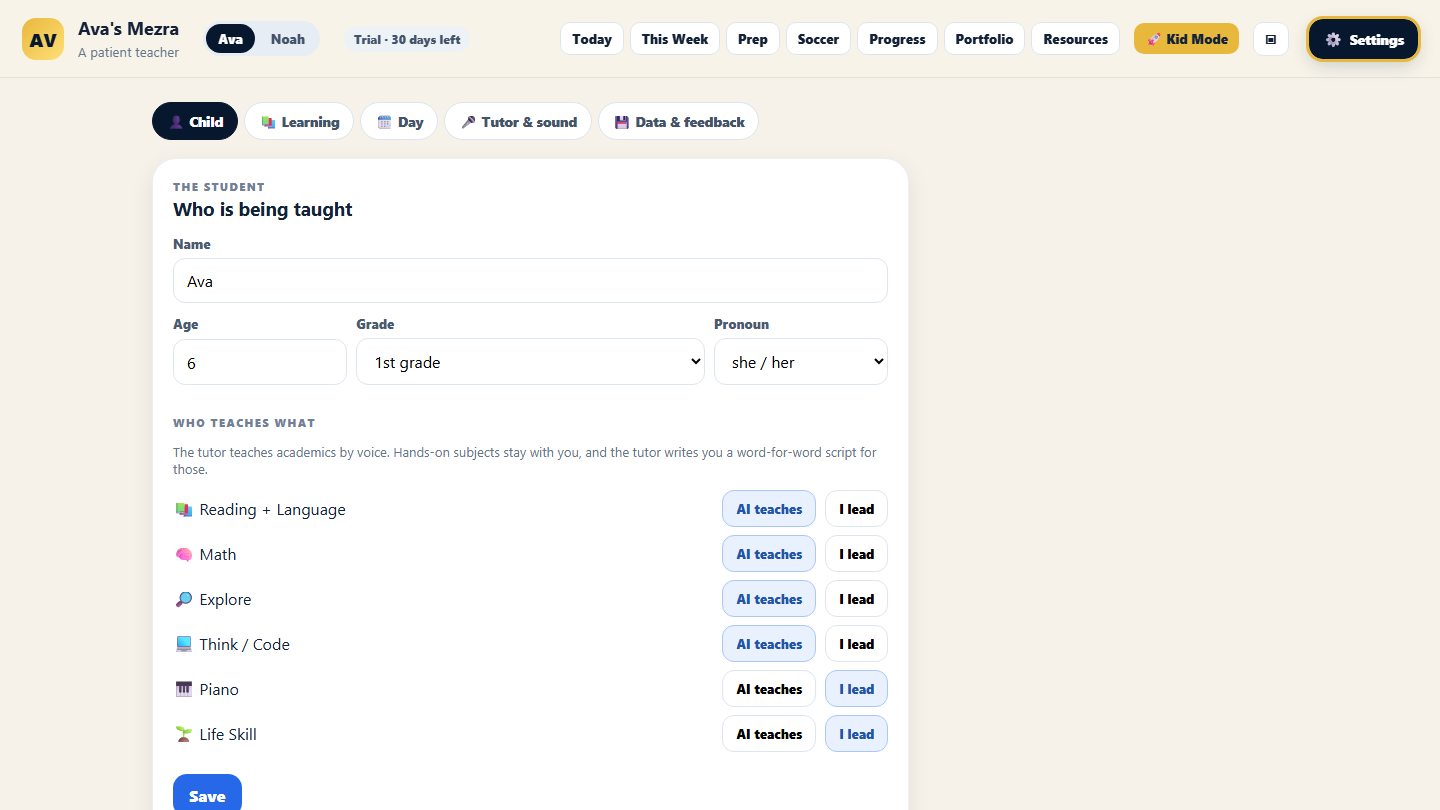The height and width of the screenshot is (810, 1440).
Task: Click the Age input field
Action: pyautogui.click(x=260, y=362)
